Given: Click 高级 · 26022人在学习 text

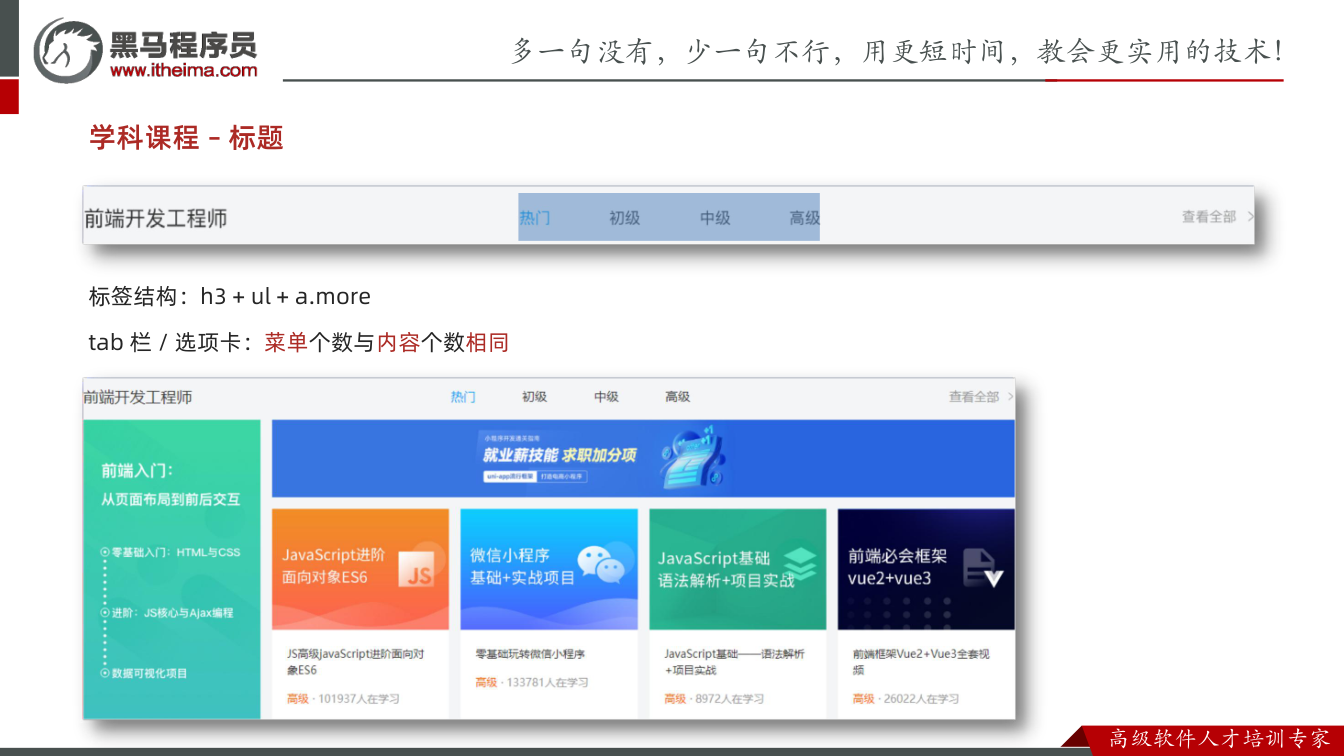Looking at the screenshot, I should pyautogui.click(x=906, y=699).
